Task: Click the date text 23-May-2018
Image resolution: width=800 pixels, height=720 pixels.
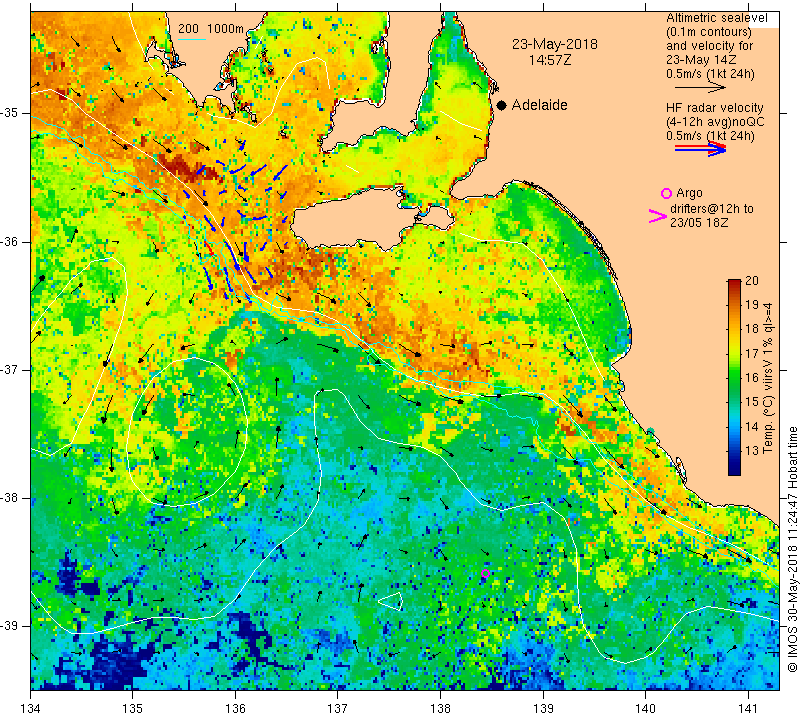Action: coord(555,44)
